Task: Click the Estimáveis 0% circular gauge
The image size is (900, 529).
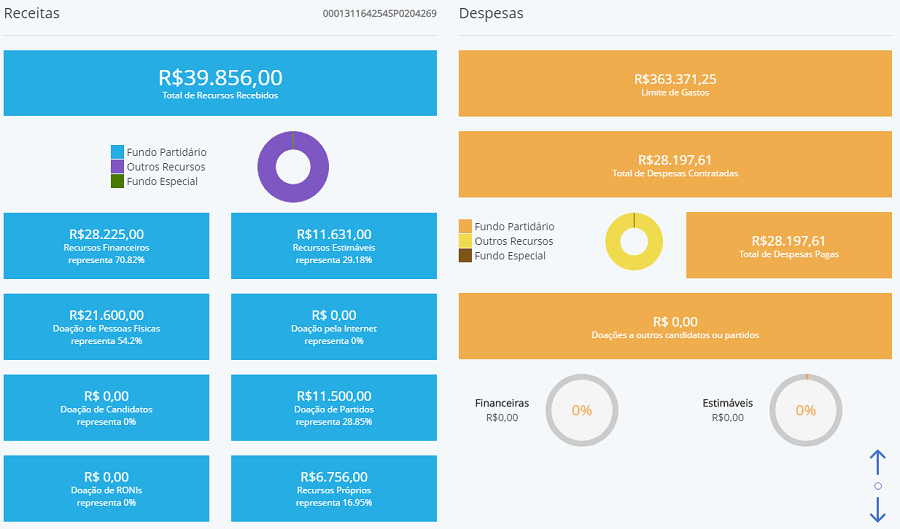Action: pos(805,410)
